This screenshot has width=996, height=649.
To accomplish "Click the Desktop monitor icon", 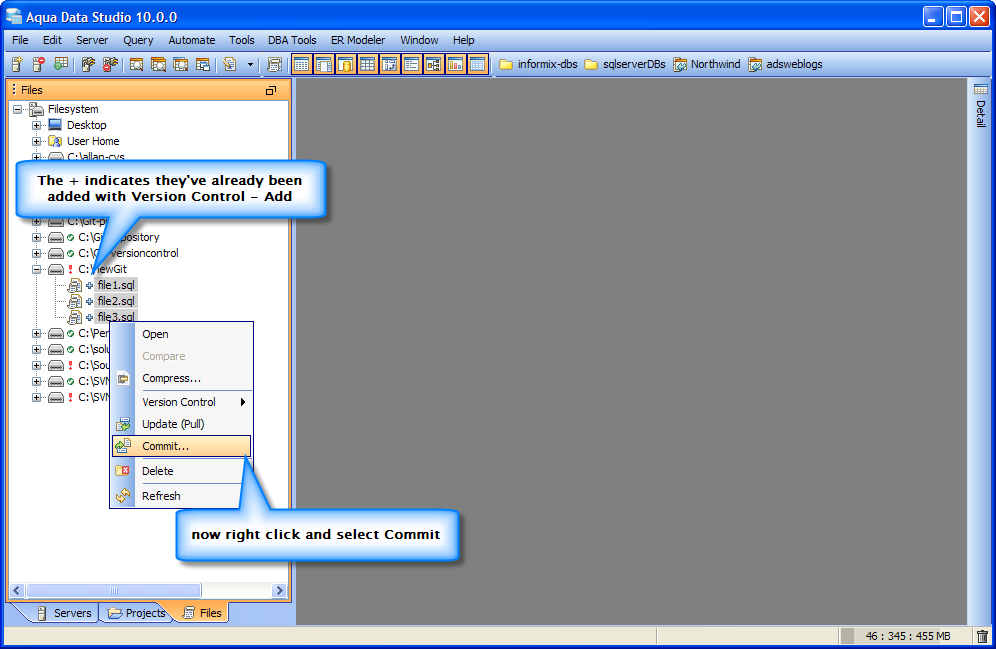I will click(55, 124).
